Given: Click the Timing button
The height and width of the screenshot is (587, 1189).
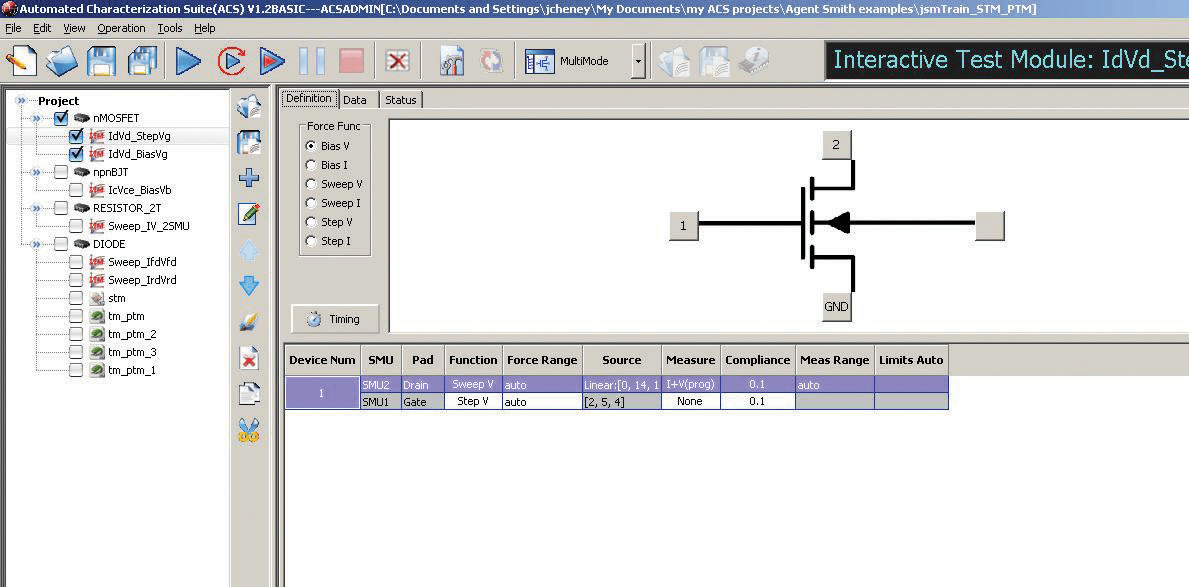Looking at the screenshot, I should pos(335,319).
